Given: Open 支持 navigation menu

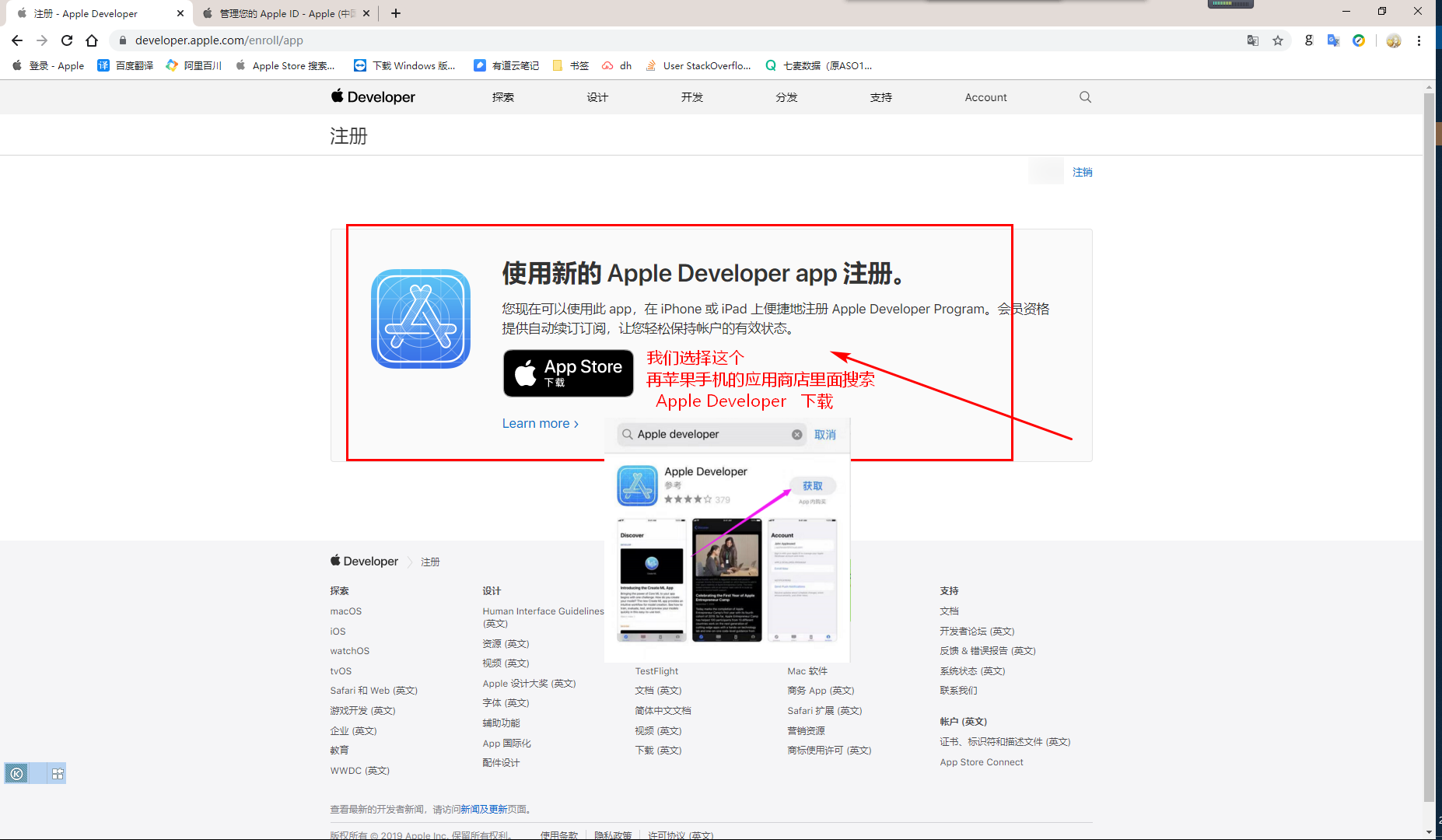Looking at the screenshot, I should (881, 97).
